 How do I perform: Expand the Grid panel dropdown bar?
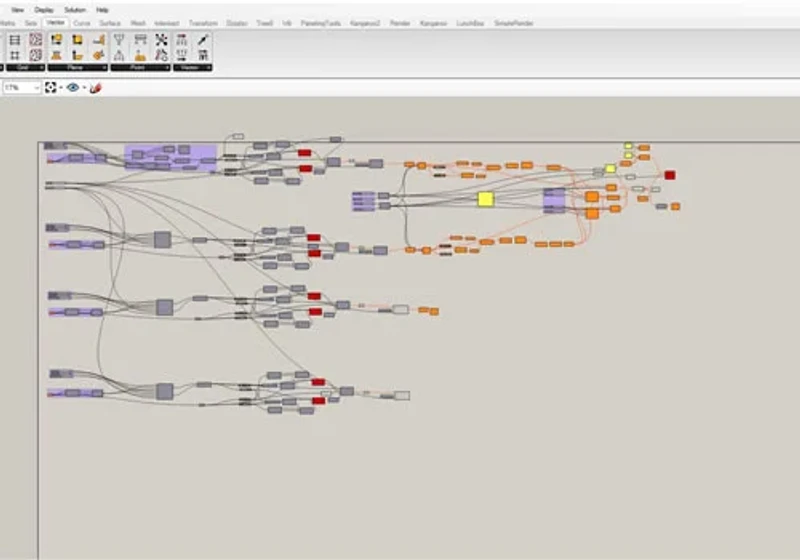coord(25,67)
